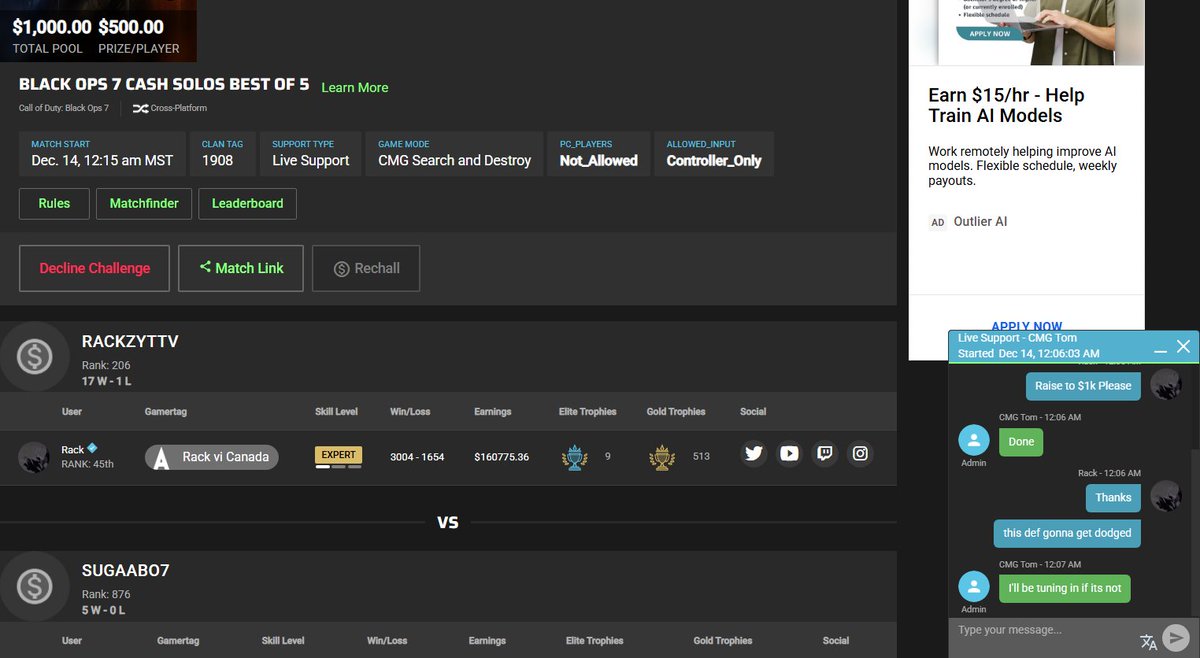
Task: Click Outlier AI advertiser name
Action: (980, 221)
